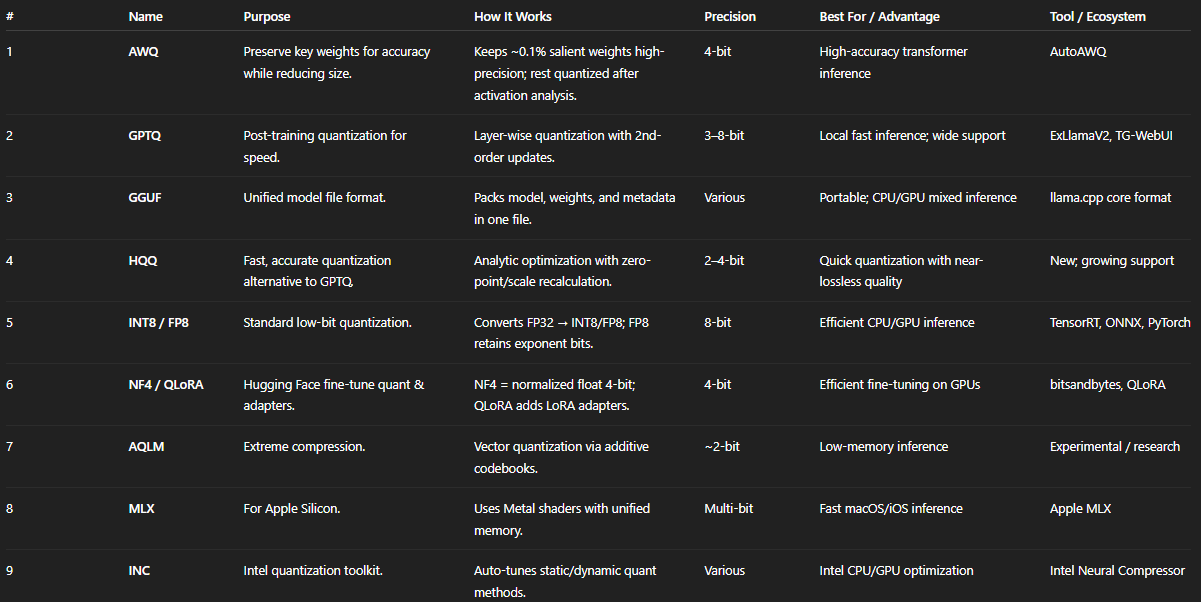Click the llama.cpp core format cell
The image size is (1201, 602).
1110,198
